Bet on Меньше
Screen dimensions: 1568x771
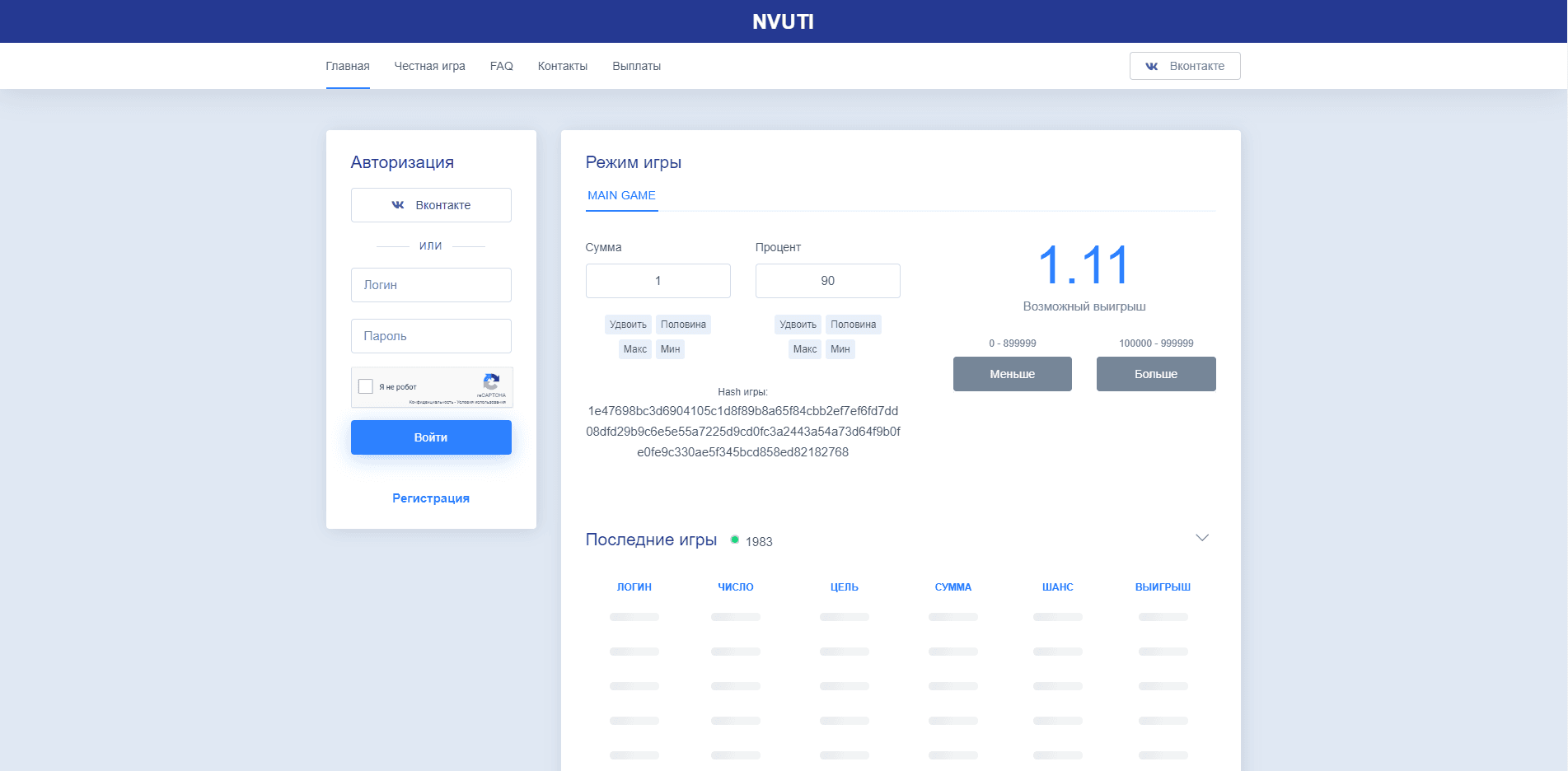[x=1012, y=374]
